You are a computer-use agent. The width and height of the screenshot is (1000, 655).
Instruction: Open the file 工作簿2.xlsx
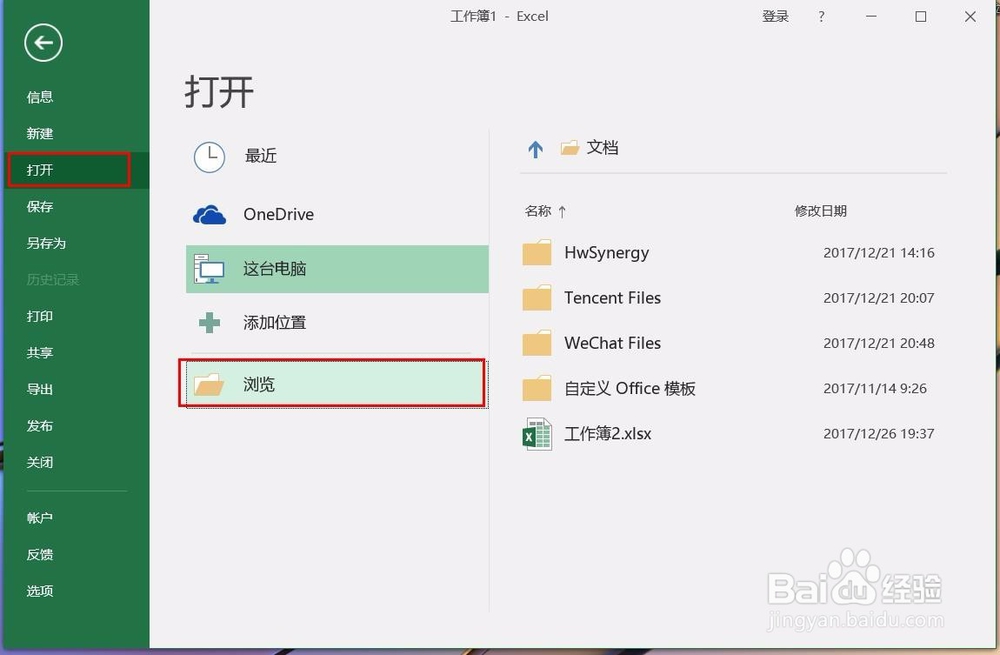610,433
